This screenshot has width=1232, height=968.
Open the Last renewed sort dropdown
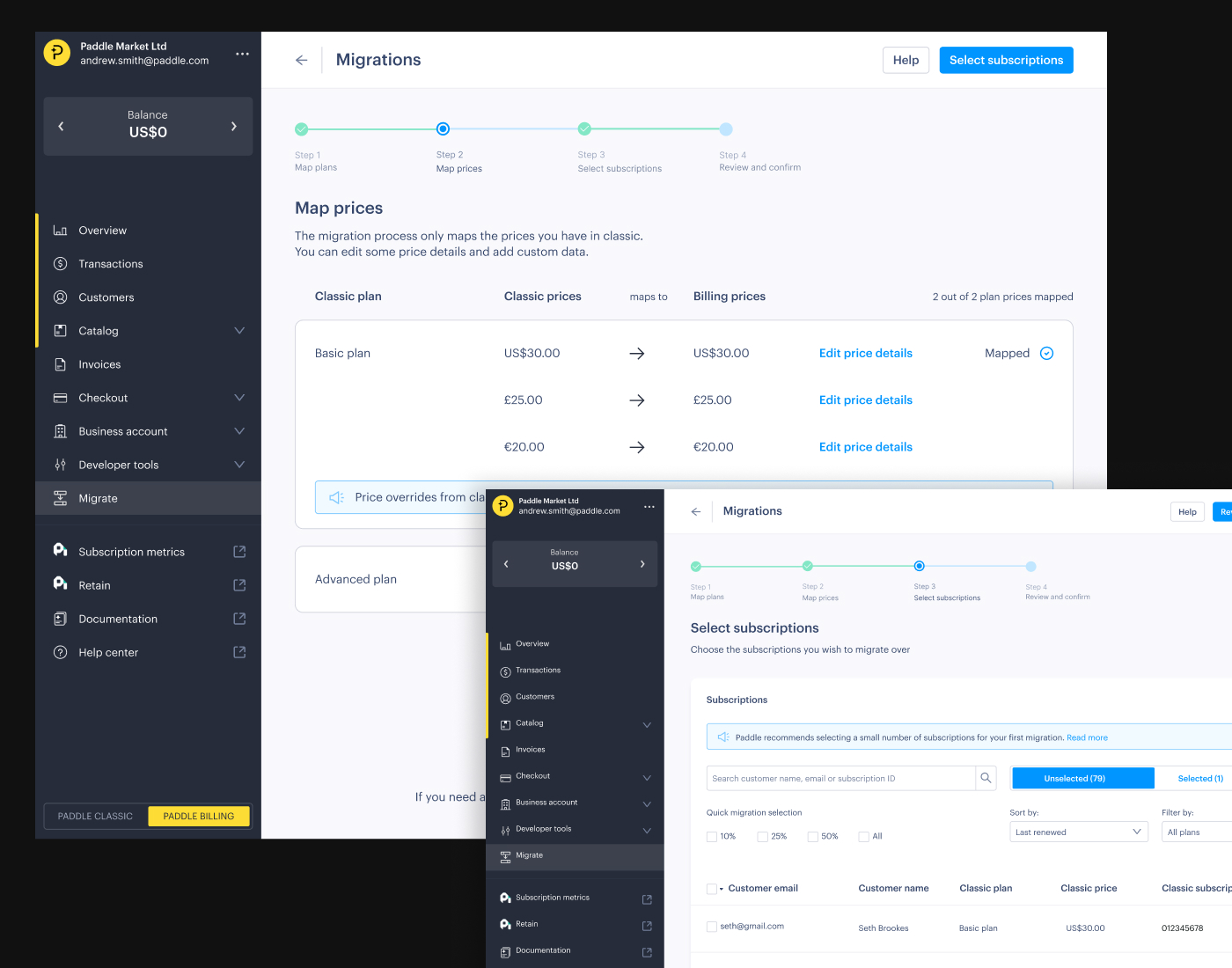pos(1078,831)
